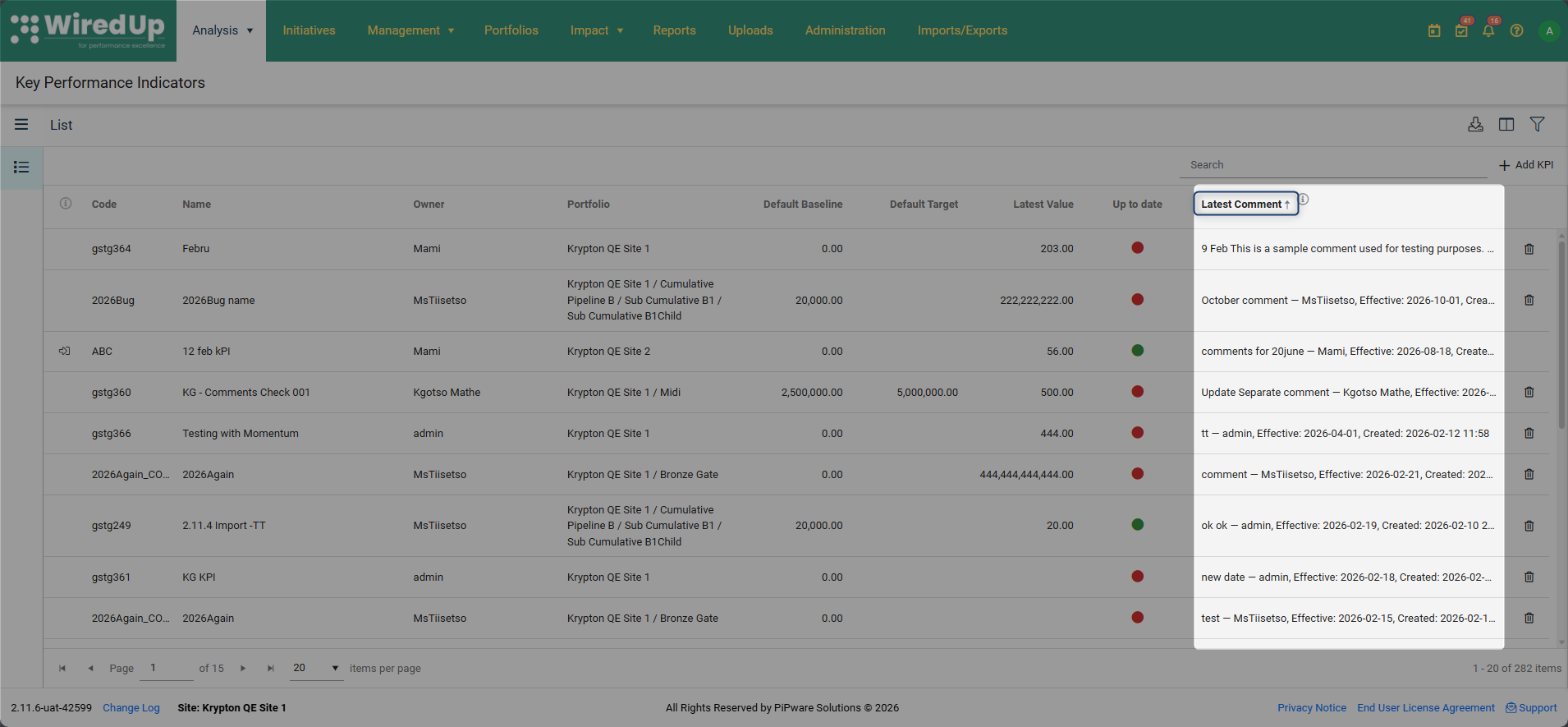
Task: Open the Change Log link
Action: tap(131, 707)
